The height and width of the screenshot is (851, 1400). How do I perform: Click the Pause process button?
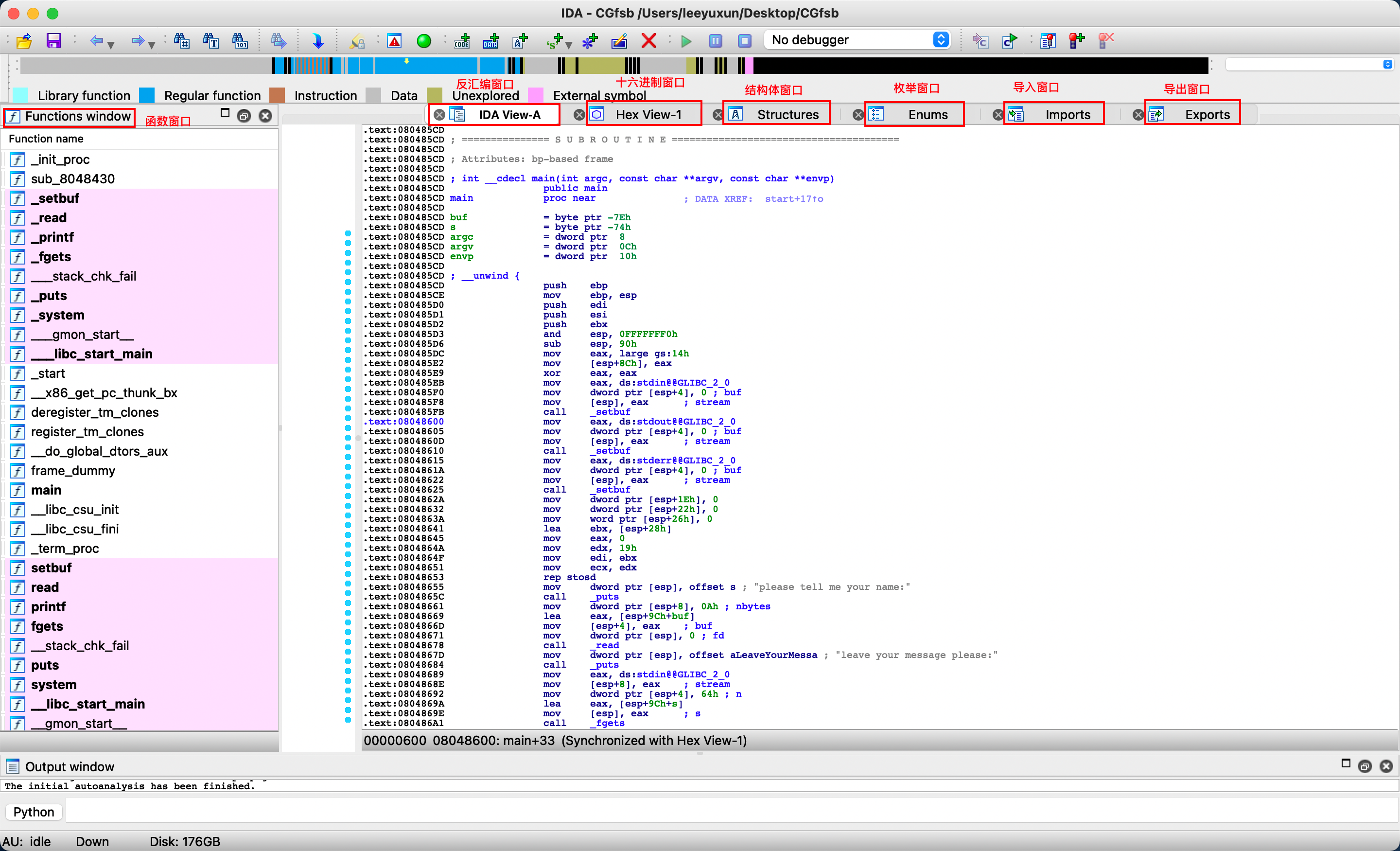click(x=716, y=40)
